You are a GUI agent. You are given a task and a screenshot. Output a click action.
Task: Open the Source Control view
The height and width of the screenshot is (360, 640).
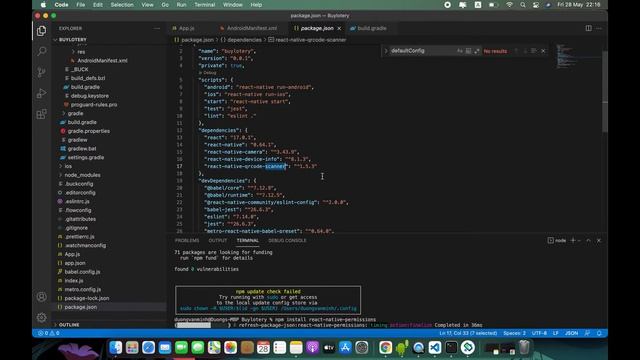point(41,72)
